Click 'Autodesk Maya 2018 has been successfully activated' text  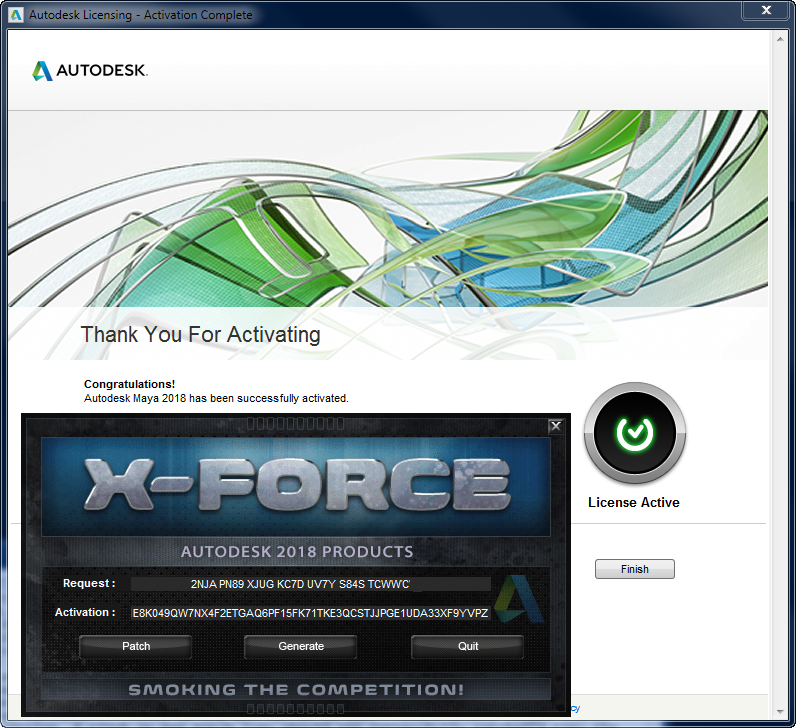pyautogui.click(x=216, y=399)
